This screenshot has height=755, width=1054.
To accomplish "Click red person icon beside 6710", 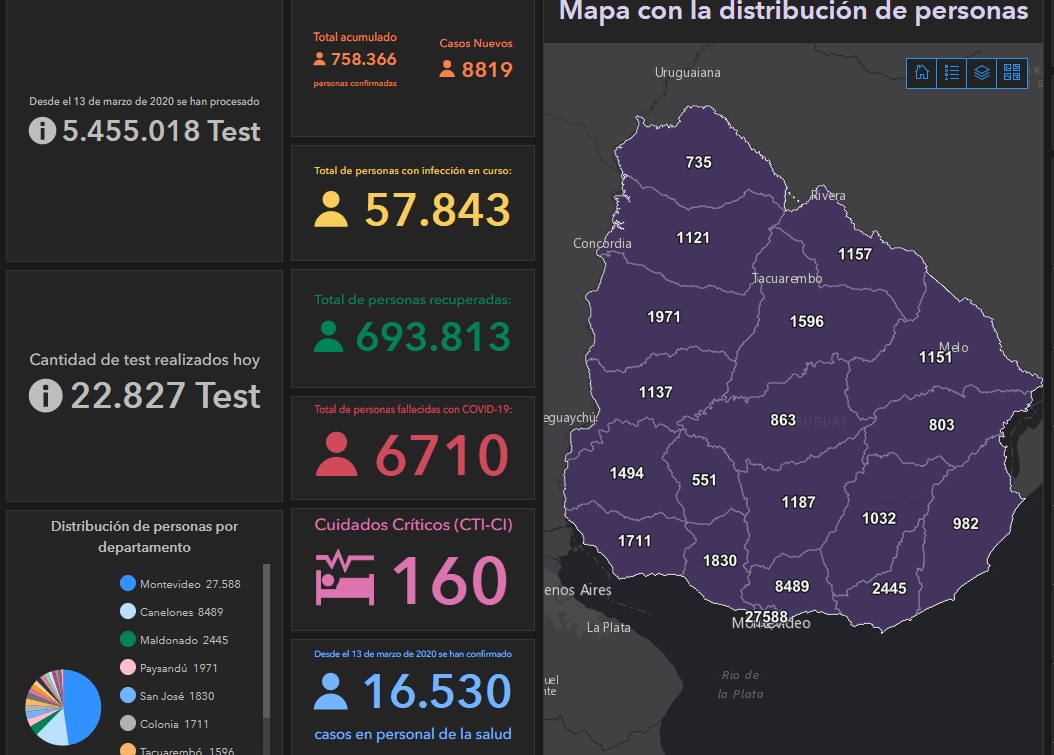I will point(337,455).
